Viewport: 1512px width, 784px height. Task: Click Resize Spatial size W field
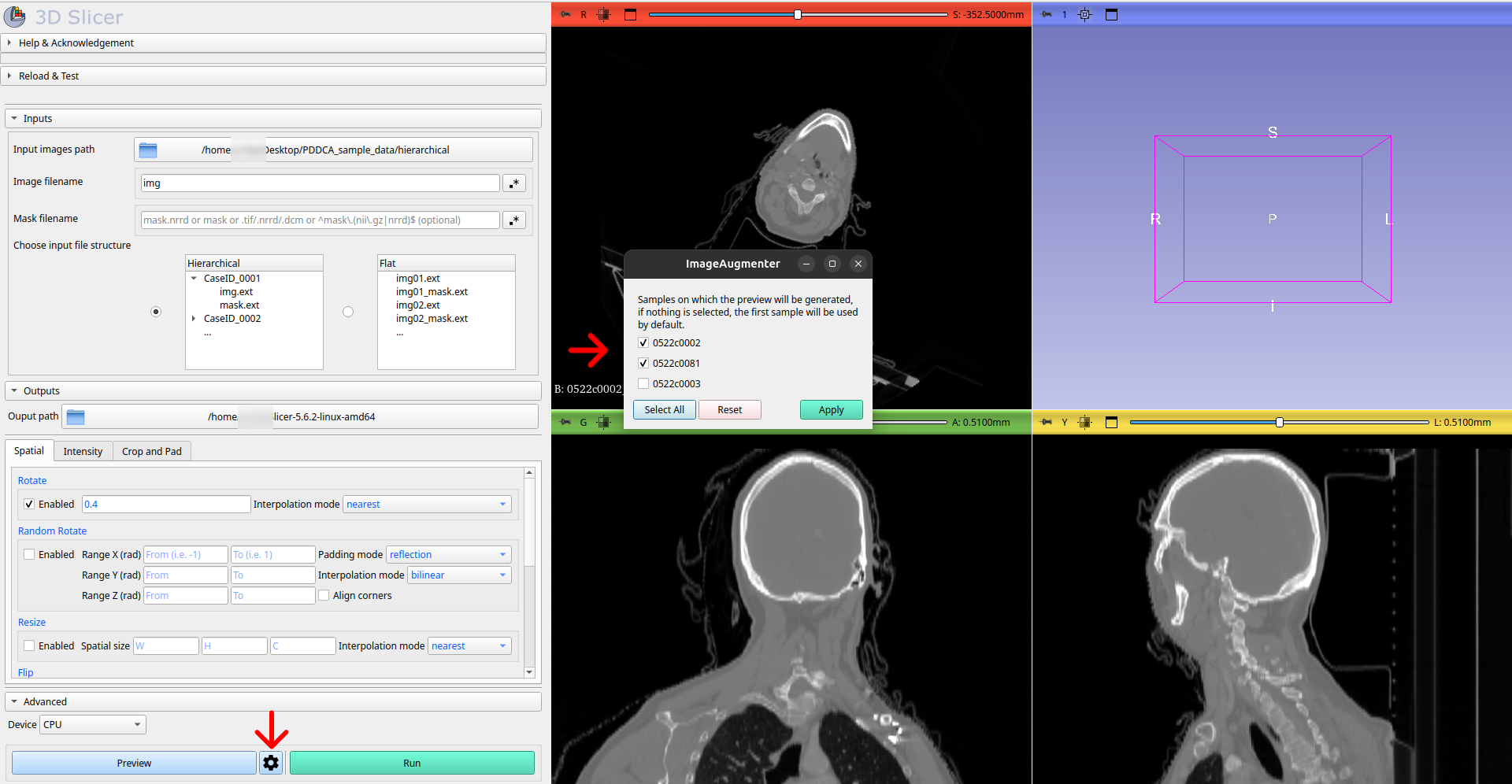tap(166, 646)
